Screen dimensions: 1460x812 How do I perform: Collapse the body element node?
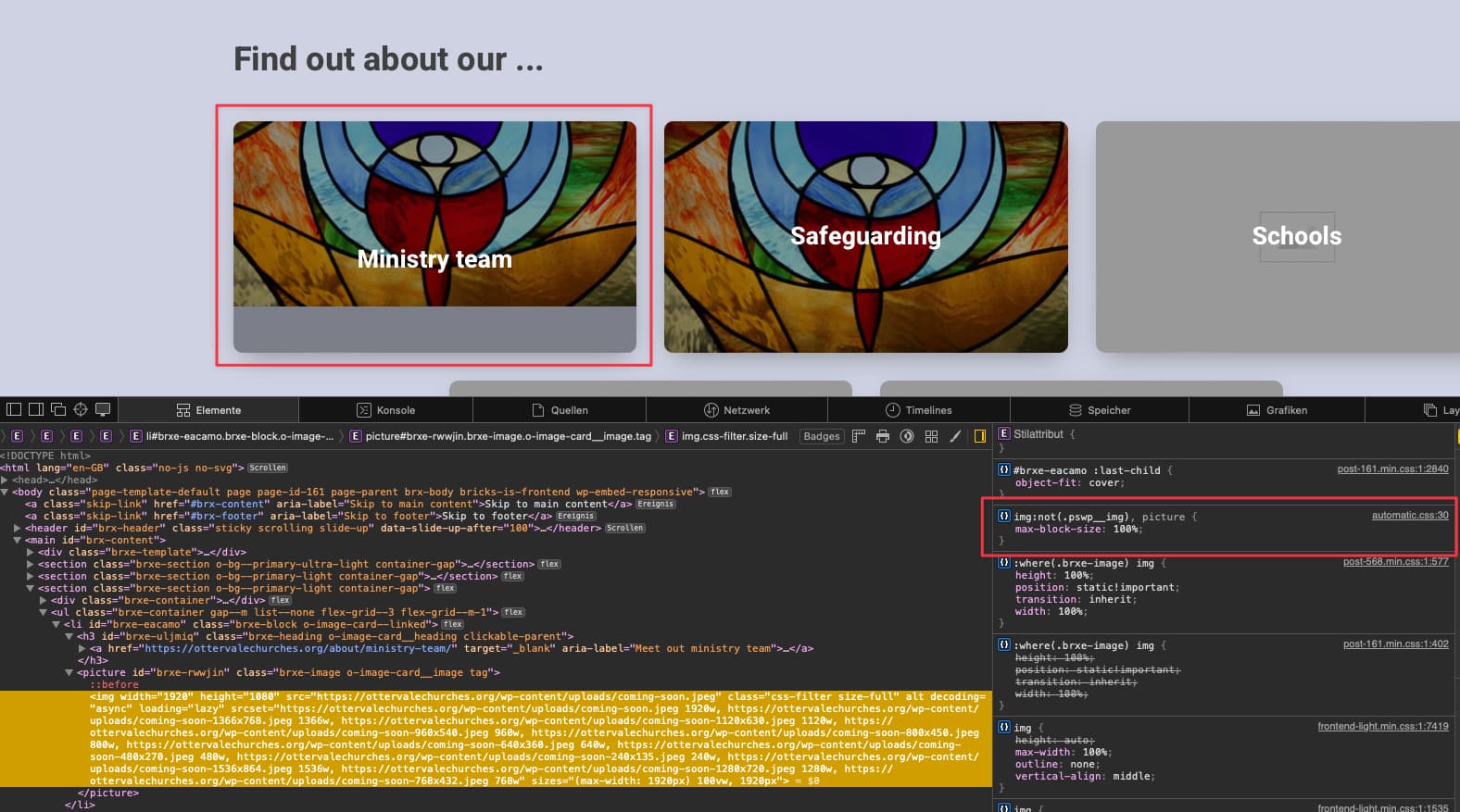5,492
